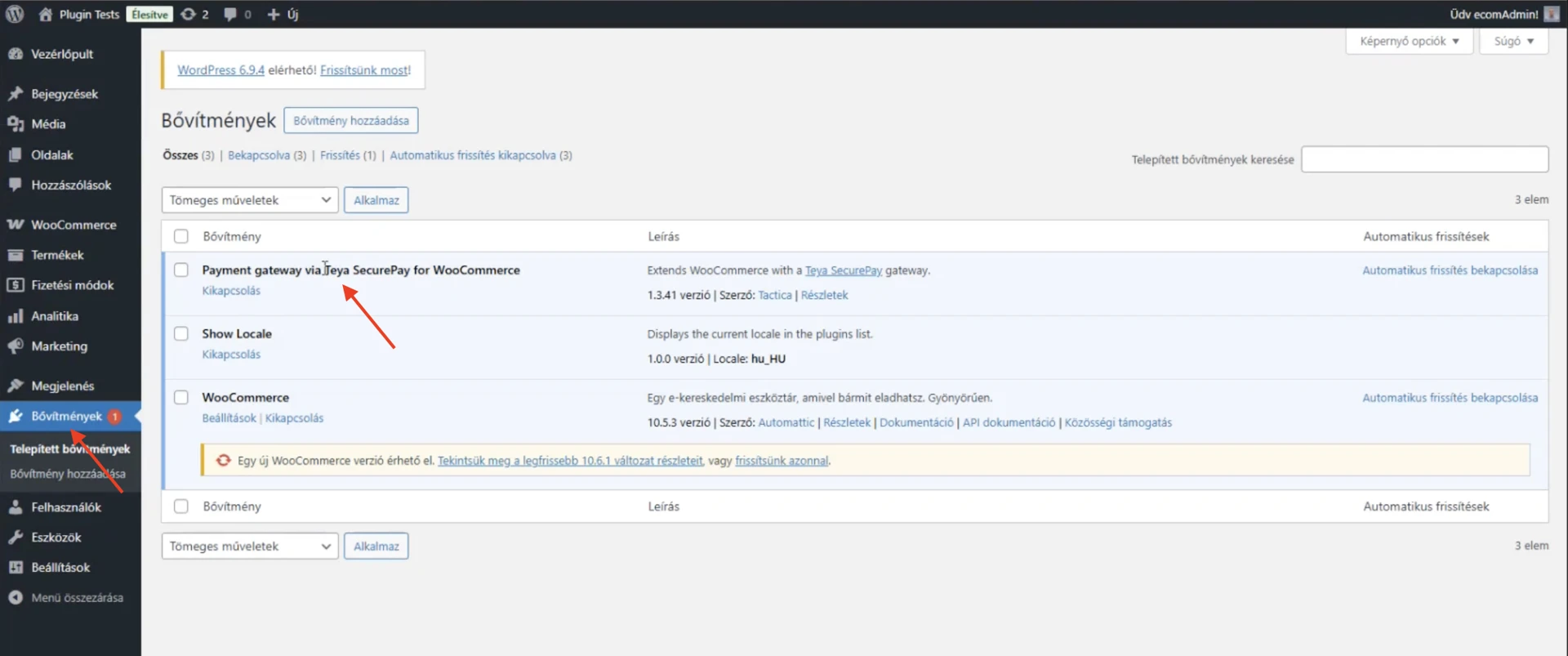This screenshot has height=656, width=1568.
Task: Focus the installed plugins search field
Action: point(1424,159)
